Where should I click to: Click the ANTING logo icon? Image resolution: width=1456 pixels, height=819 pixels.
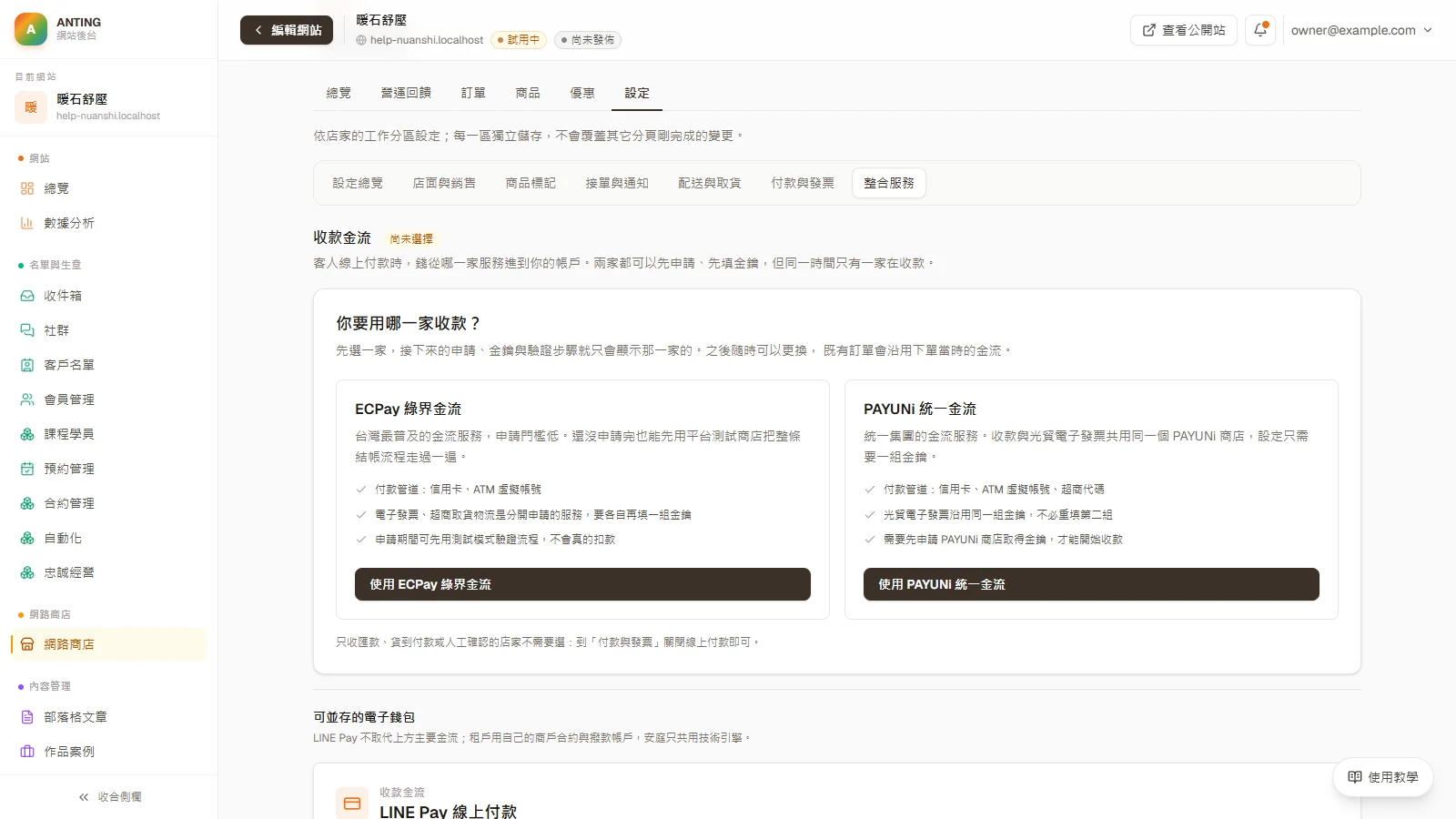click(x=31, y=29)
